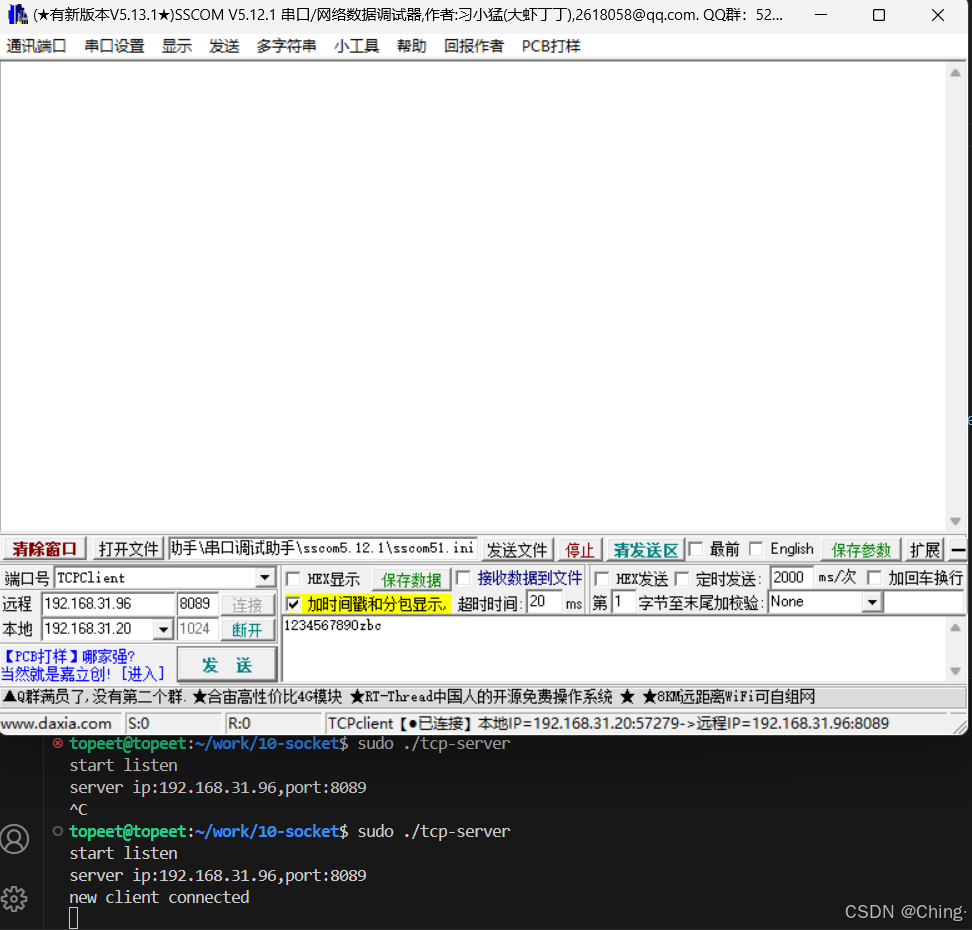
Task: Enable 定时发送 checkbox
Action: pos(682,579)
